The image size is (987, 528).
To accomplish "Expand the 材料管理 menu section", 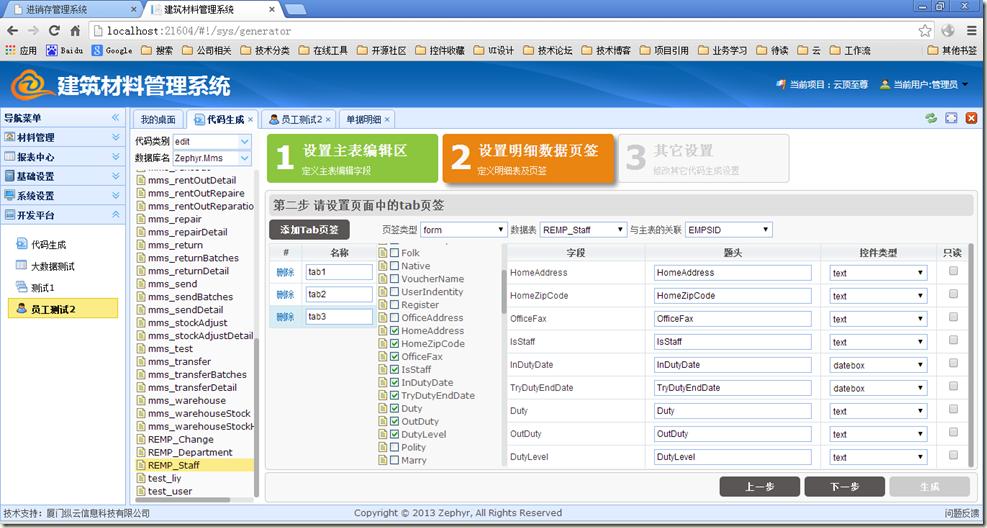I will coord(60,137).
